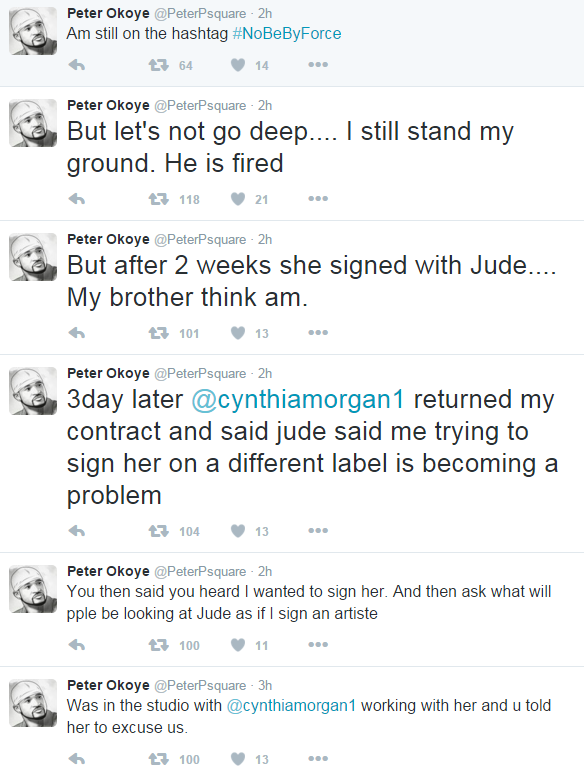
Task: Open Peter Okoye profile name on studio tweet
Action: [108, 685]
